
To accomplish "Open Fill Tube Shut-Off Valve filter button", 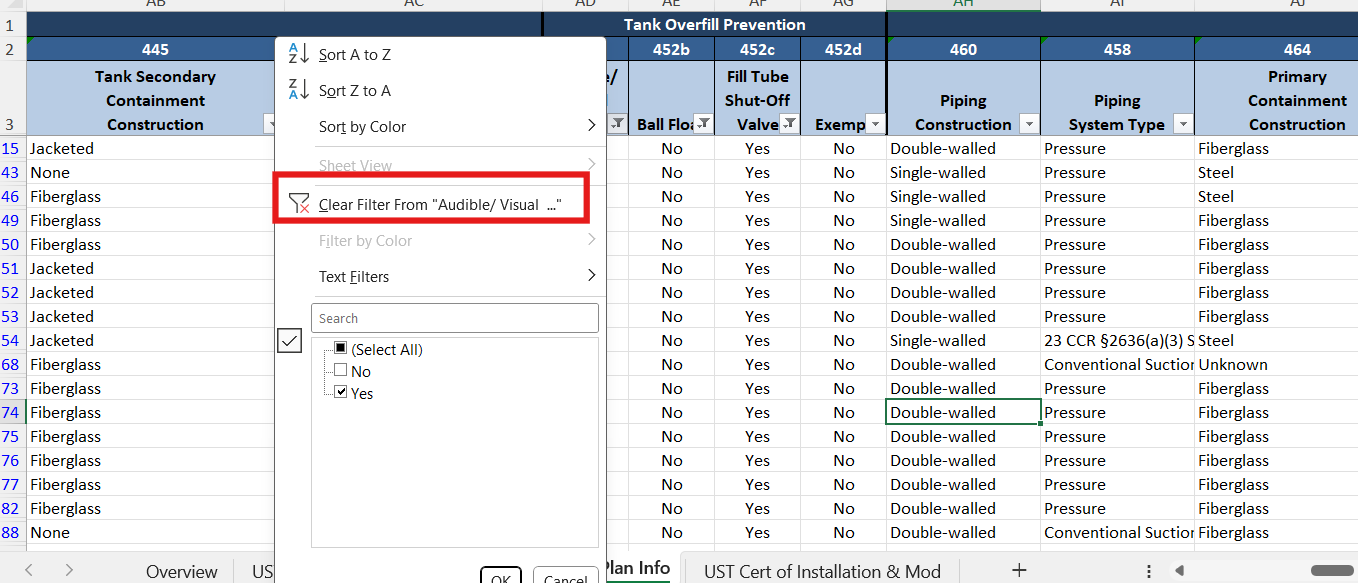I will (790, 124).
